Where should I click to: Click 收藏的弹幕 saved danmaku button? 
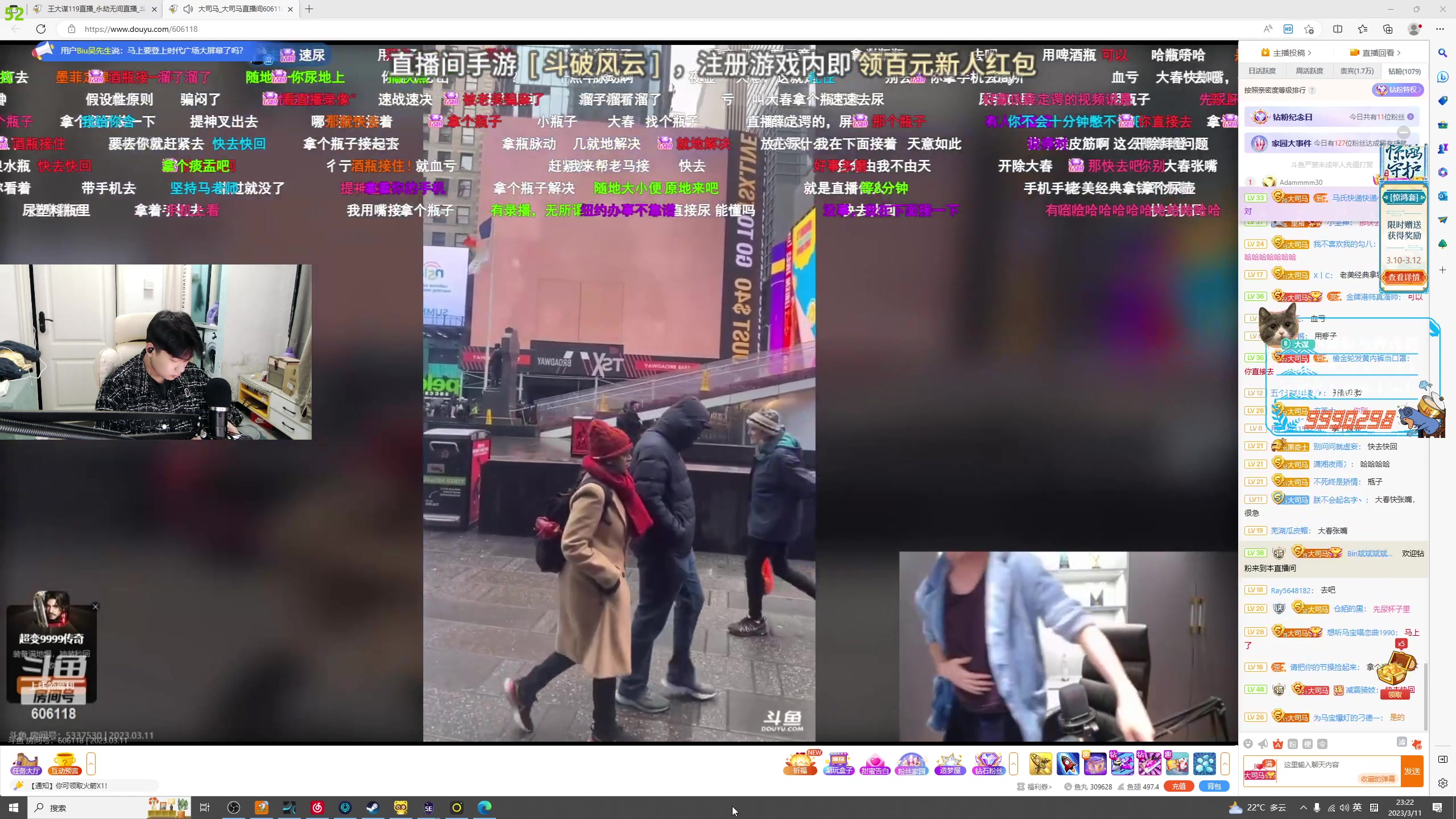(x=1378, y=779)
